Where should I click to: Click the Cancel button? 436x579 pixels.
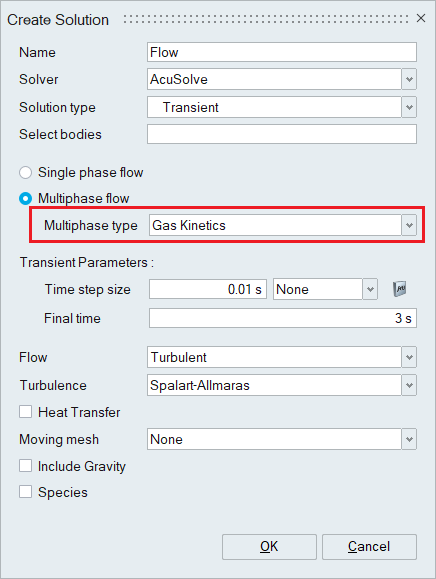click(x=369, y=547)
